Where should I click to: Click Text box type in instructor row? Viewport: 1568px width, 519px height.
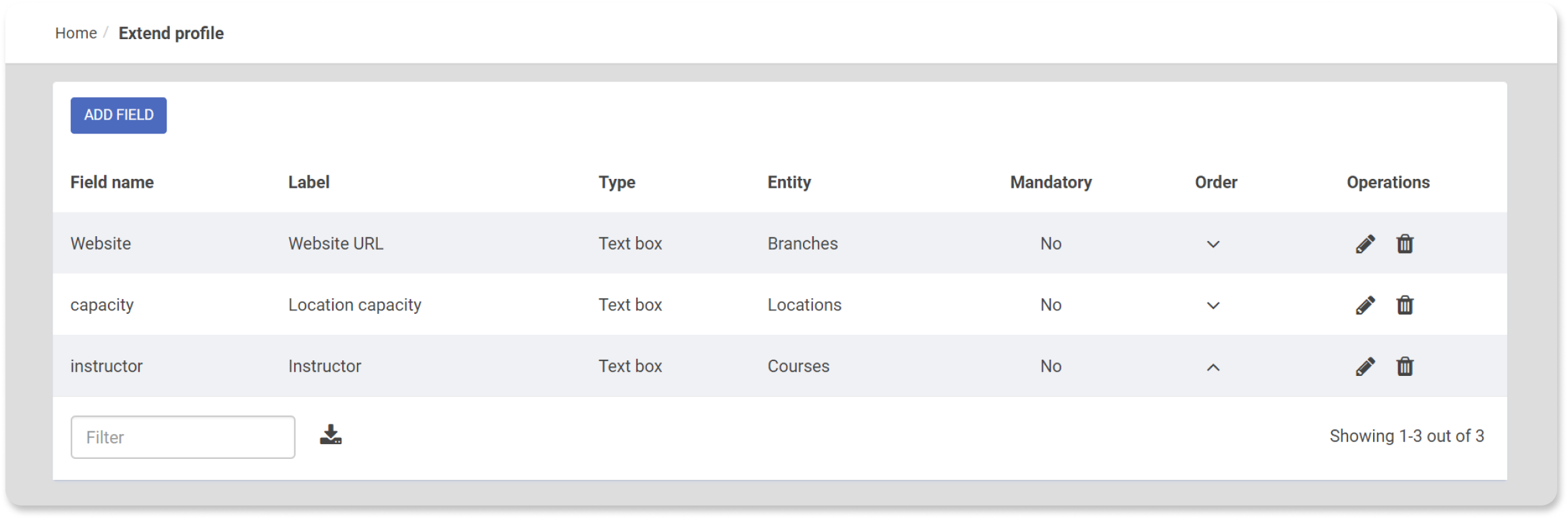click(630, 366)
